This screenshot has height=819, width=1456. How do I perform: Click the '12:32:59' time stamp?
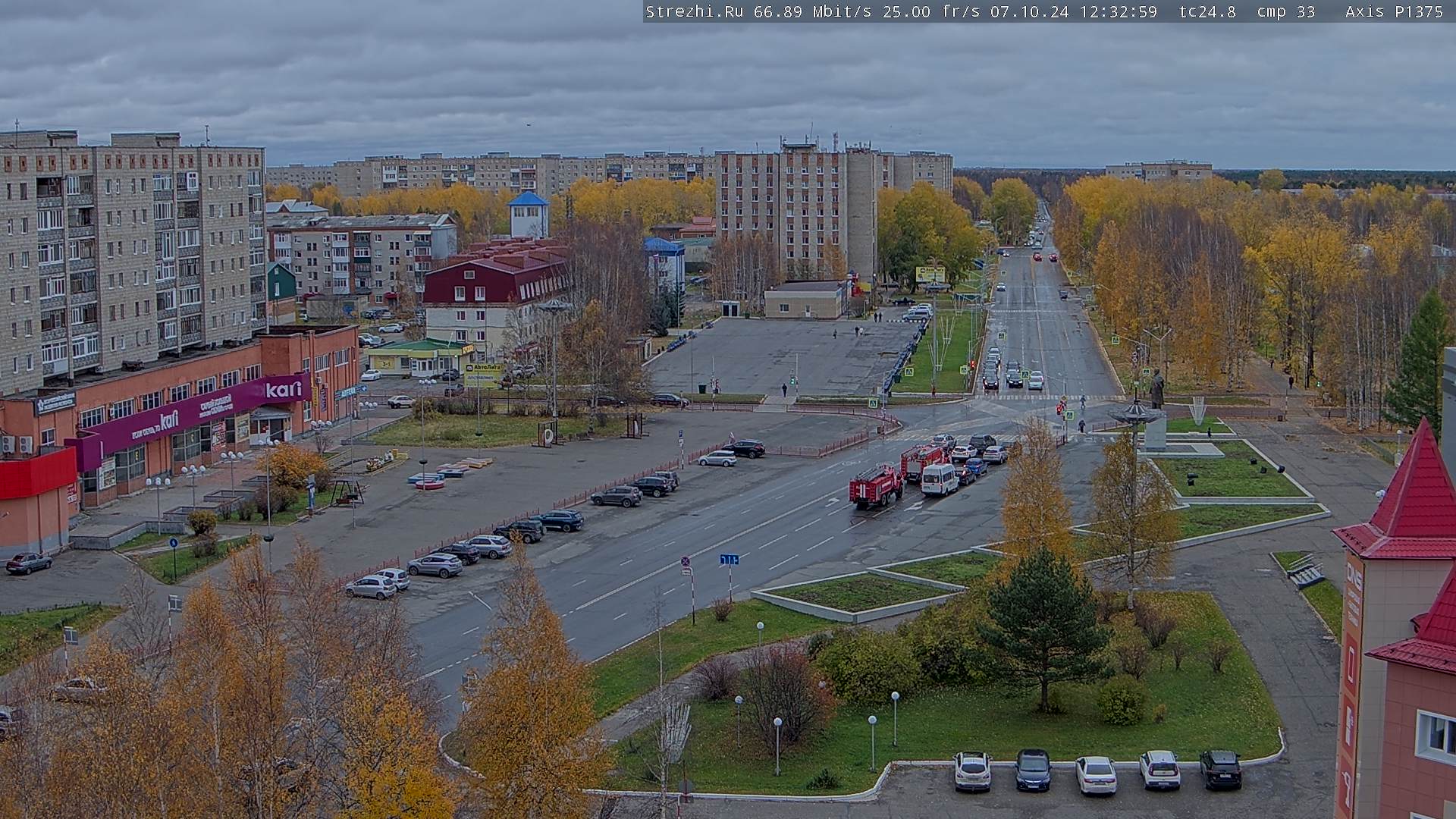click(x=1119, y=11)
